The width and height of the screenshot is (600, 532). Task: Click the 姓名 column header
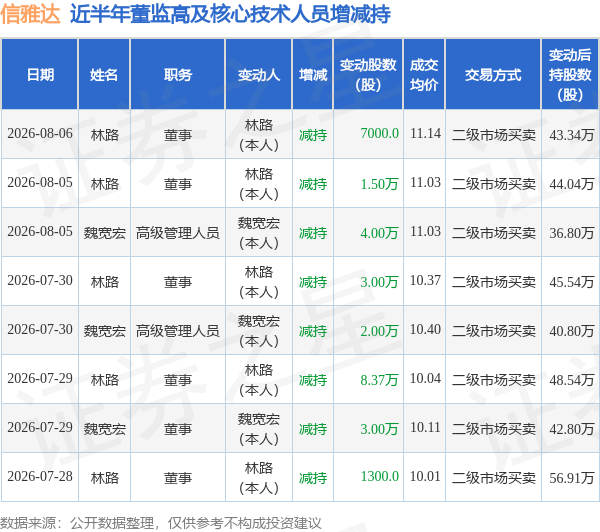104,74
